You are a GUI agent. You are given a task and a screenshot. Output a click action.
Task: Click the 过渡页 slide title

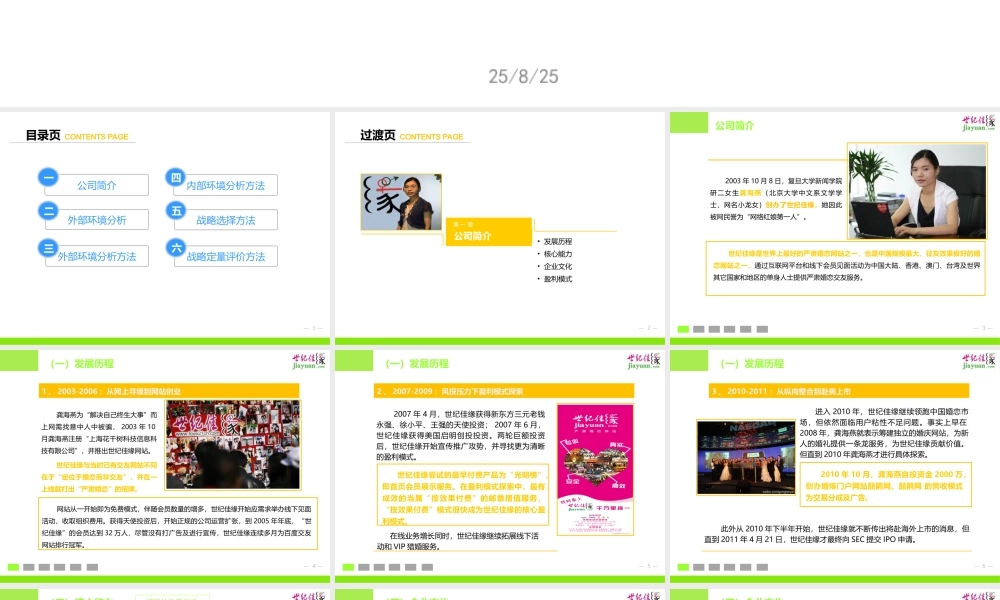378,135
